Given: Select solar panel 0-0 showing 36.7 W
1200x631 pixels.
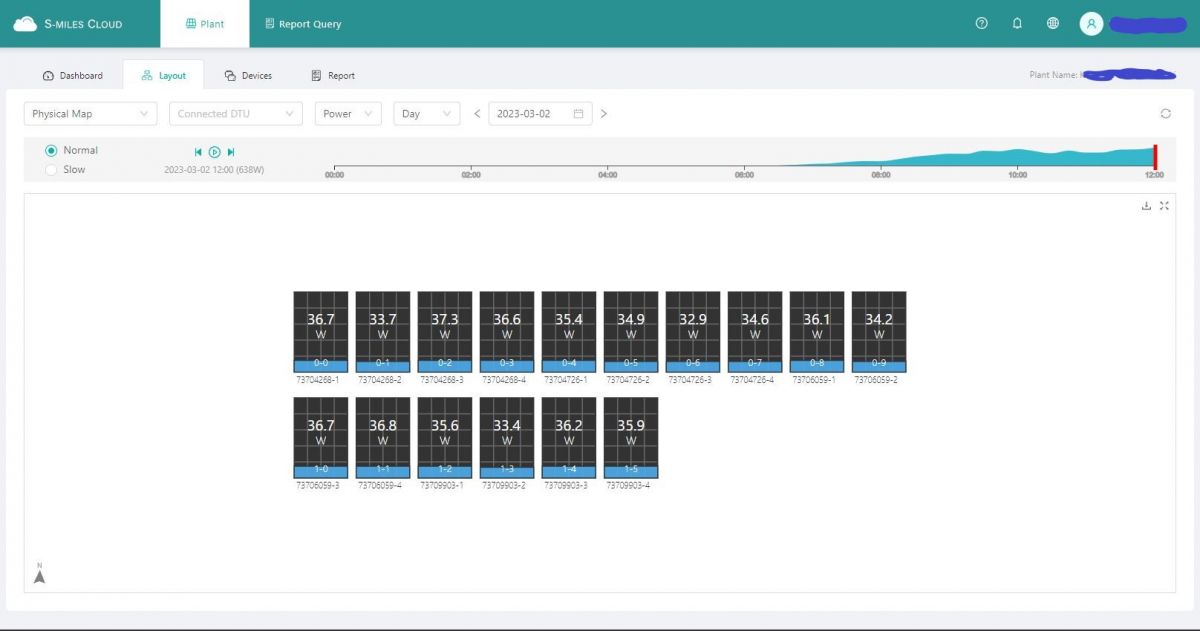Looking at the screenshot, I should point(321,332).
